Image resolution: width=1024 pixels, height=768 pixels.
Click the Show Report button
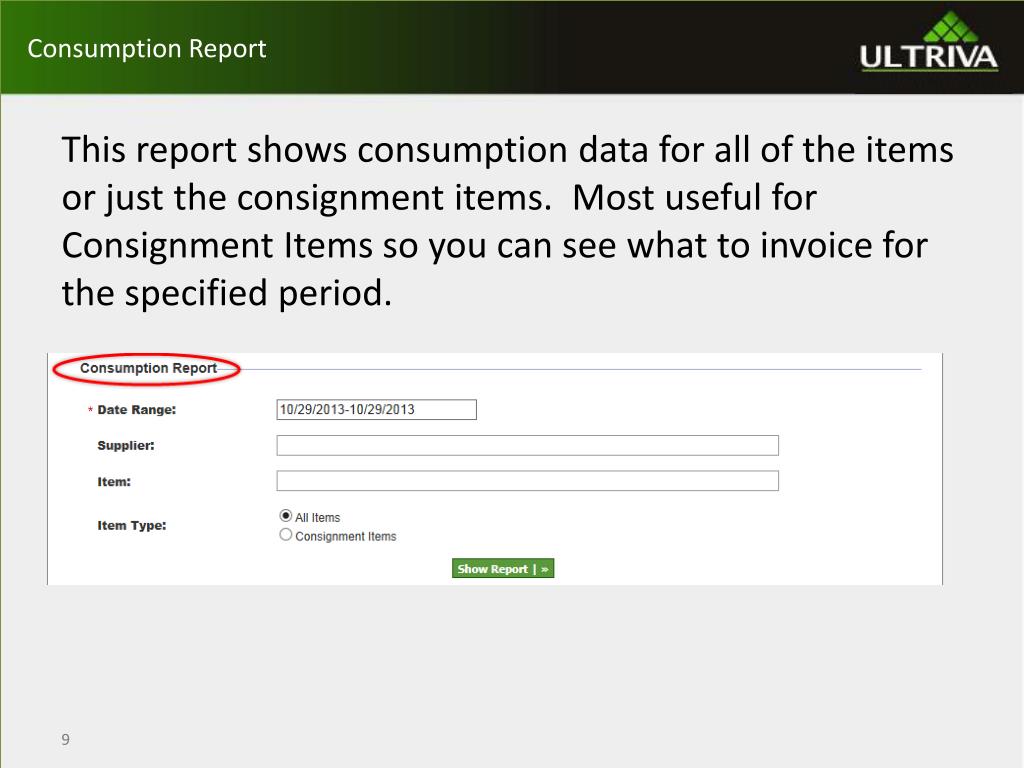tap(503, 568)
